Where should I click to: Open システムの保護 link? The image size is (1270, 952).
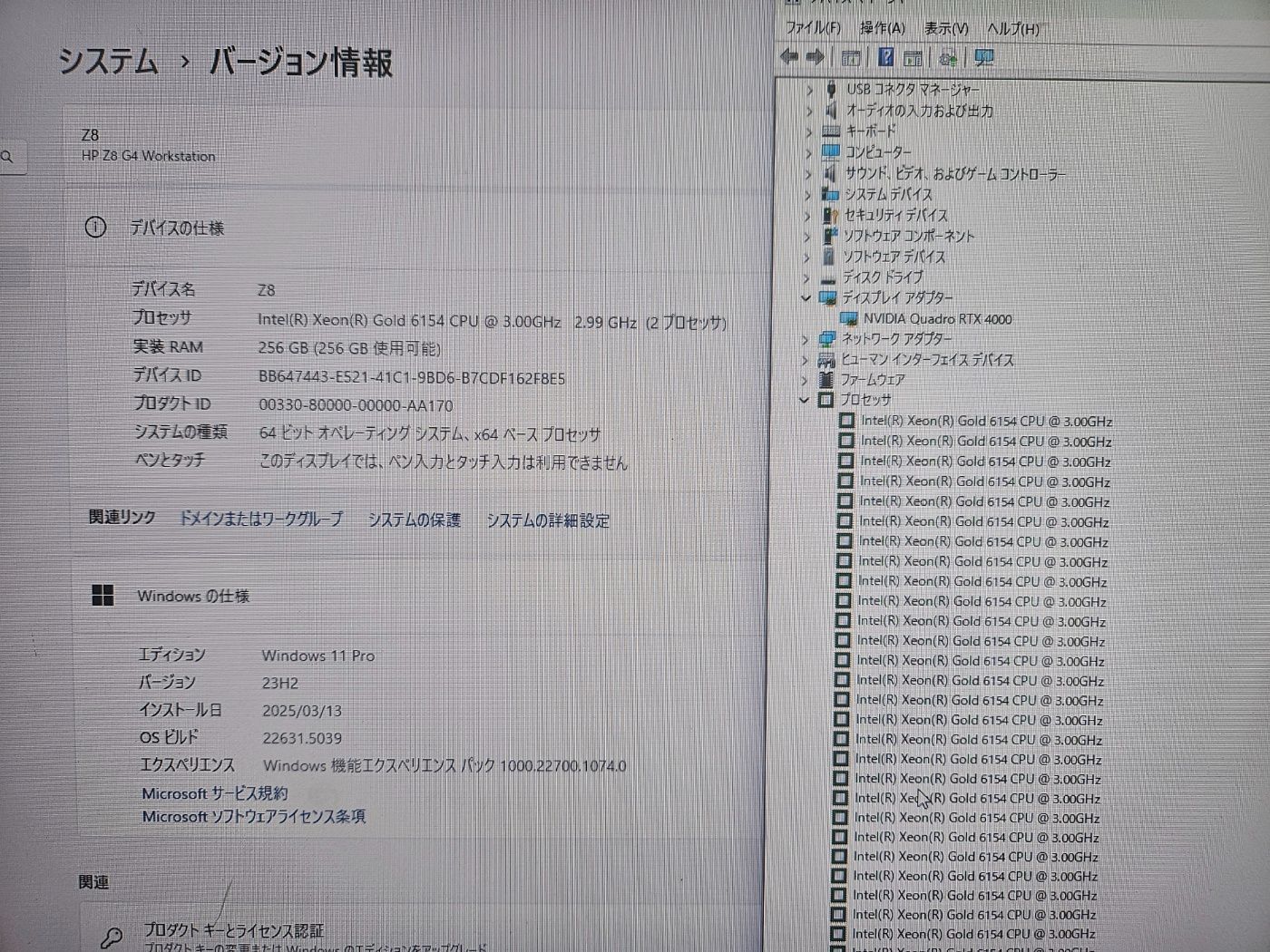coord(414,520)
